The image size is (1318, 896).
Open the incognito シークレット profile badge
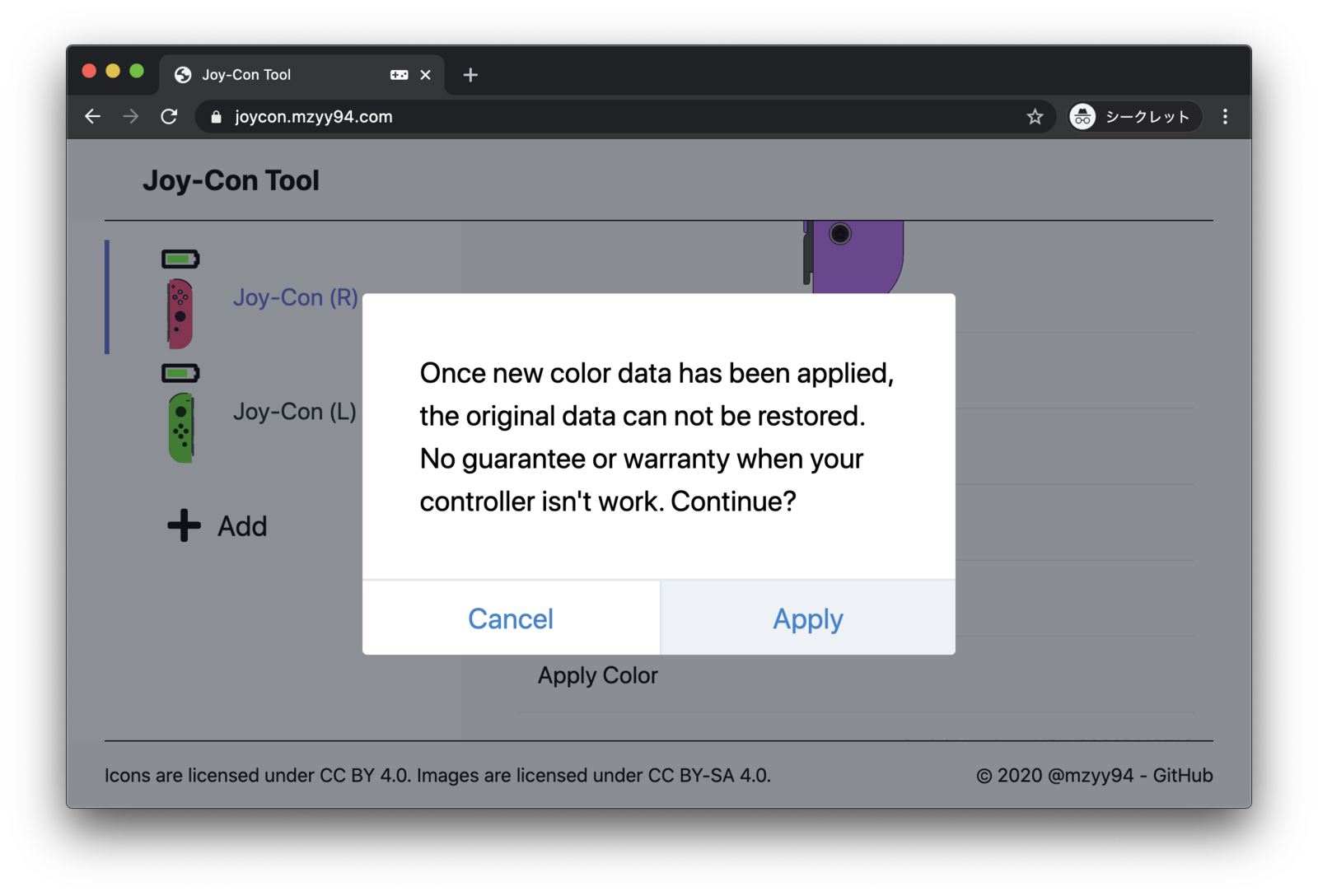1133,117
